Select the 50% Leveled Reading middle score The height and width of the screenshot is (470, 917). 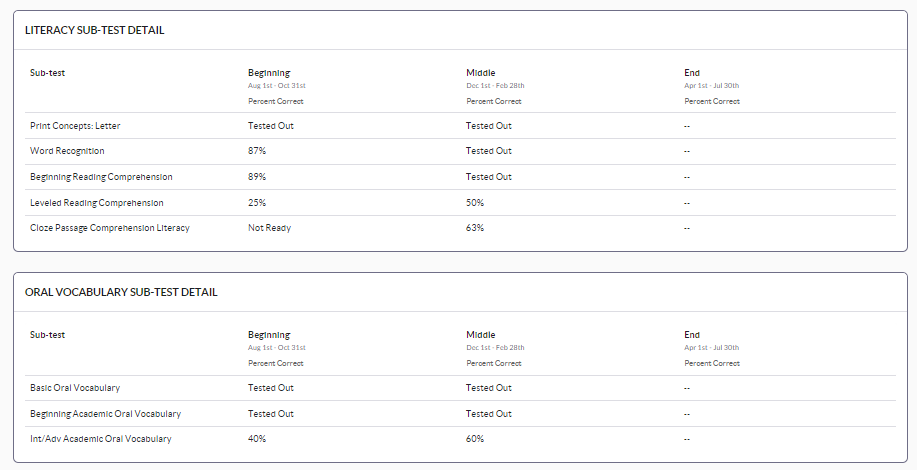click(x=475, y=203)
